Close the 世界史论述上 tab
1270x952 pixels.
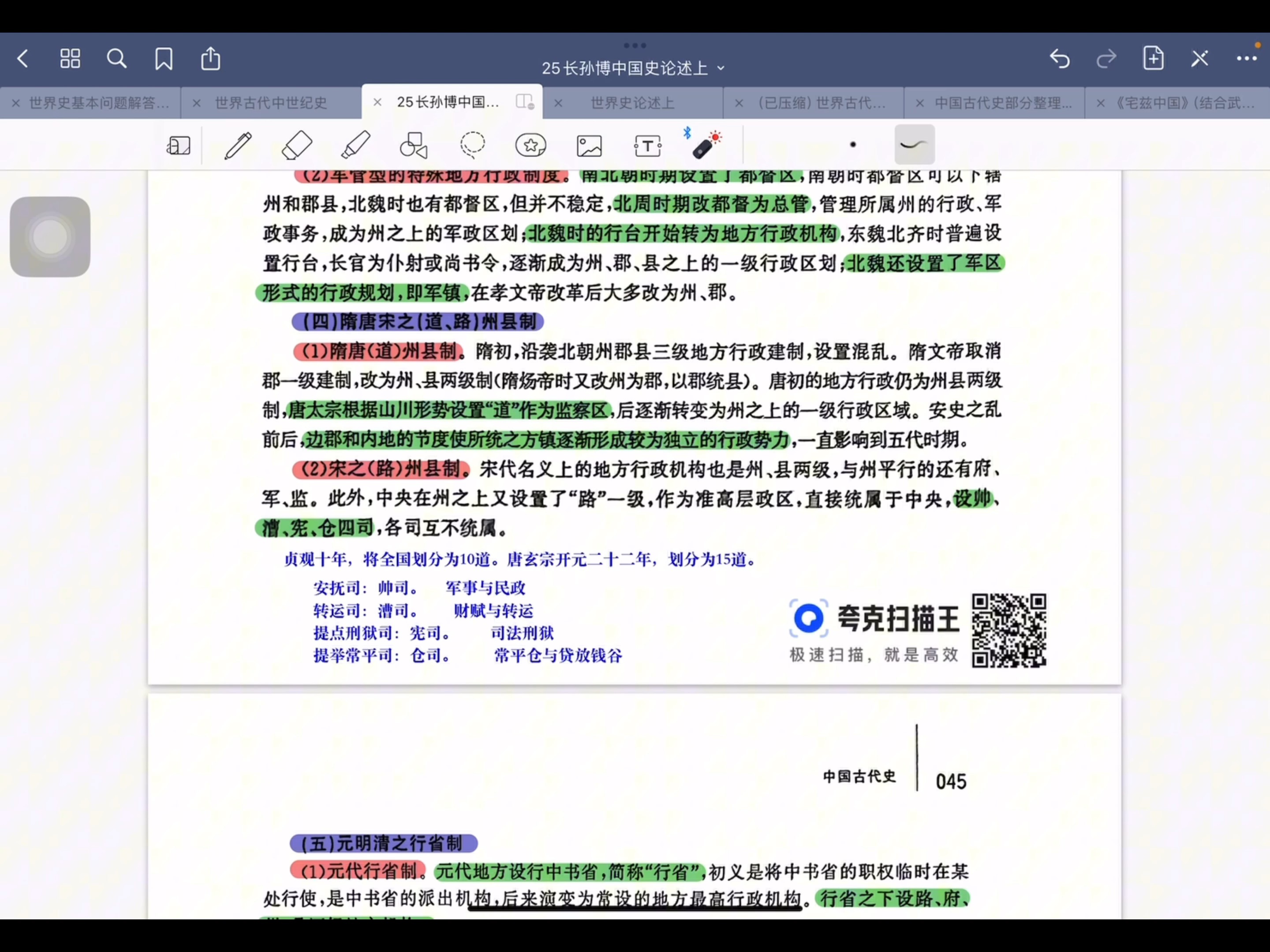click(558, 103)
